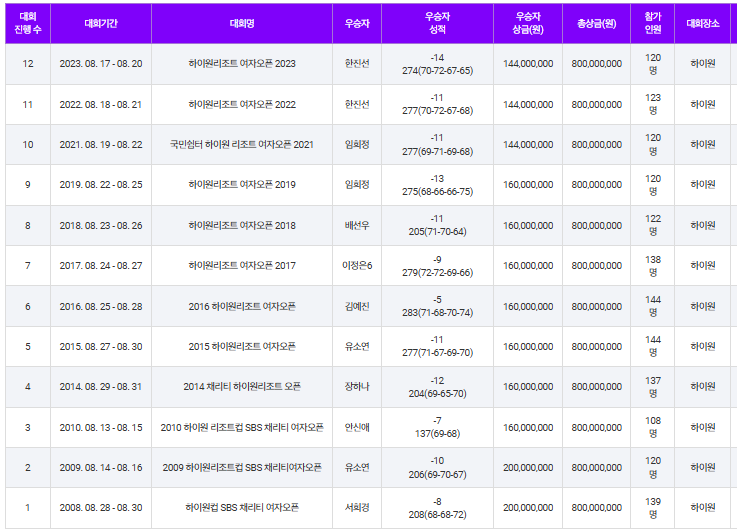Click participants '138 명' in the 2017 row
737x532 pixels.
click(x=652, y=266)
